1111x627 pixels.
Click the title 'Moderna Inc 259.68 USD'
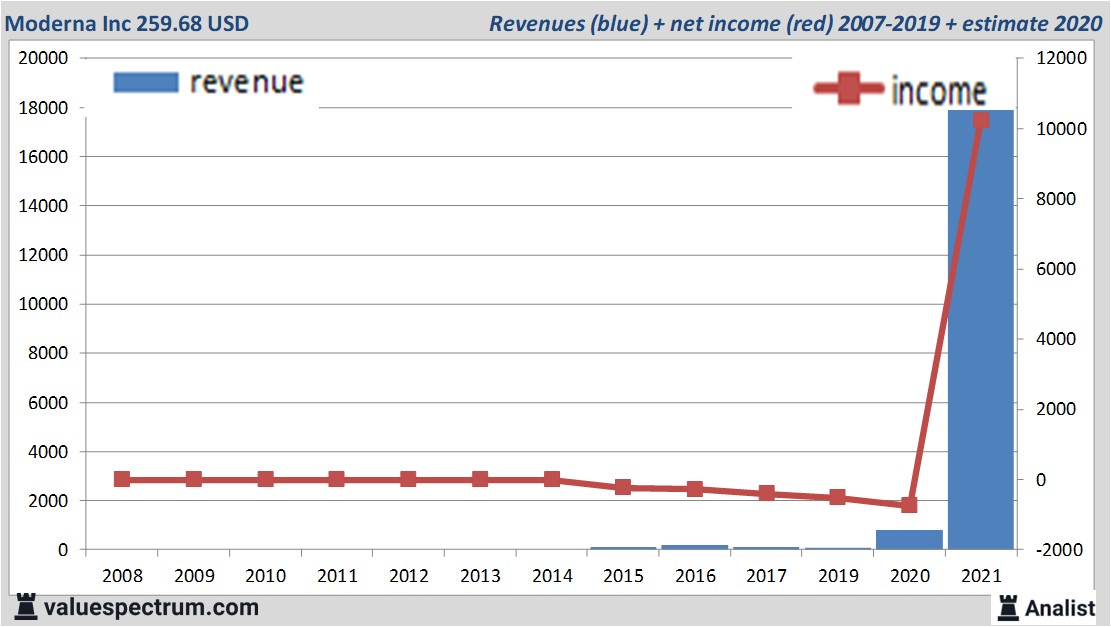click(127, 23)
